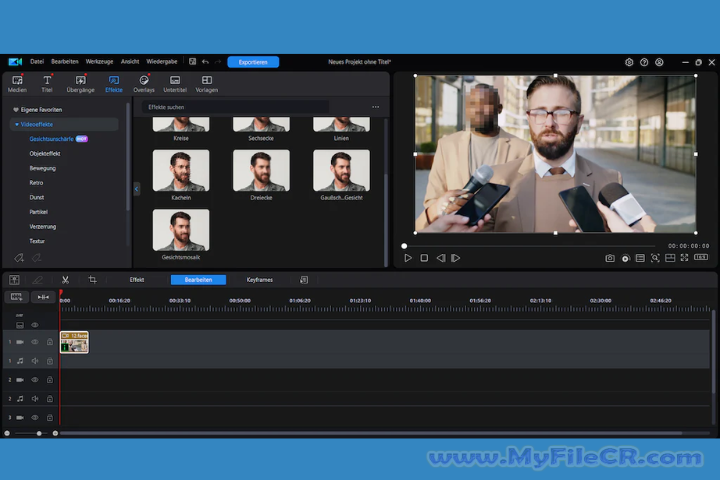Select Eigene Favoriten category
This screenshot has width=720, height=480.
41,110
